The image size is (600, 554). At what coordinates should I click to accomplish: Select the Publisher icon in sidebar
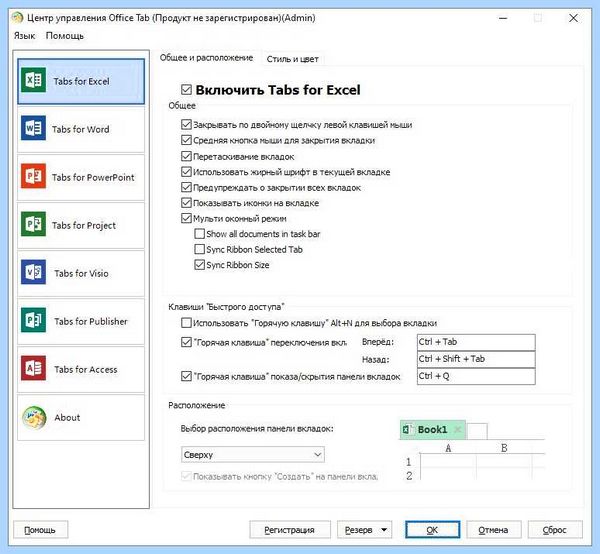click(33, 320)
